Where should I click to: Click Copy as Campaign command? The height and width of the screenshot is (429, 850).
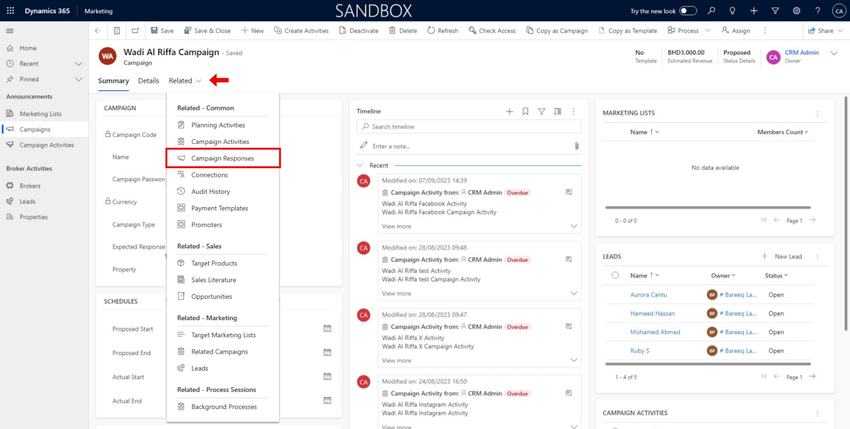(x=557, y=31)
